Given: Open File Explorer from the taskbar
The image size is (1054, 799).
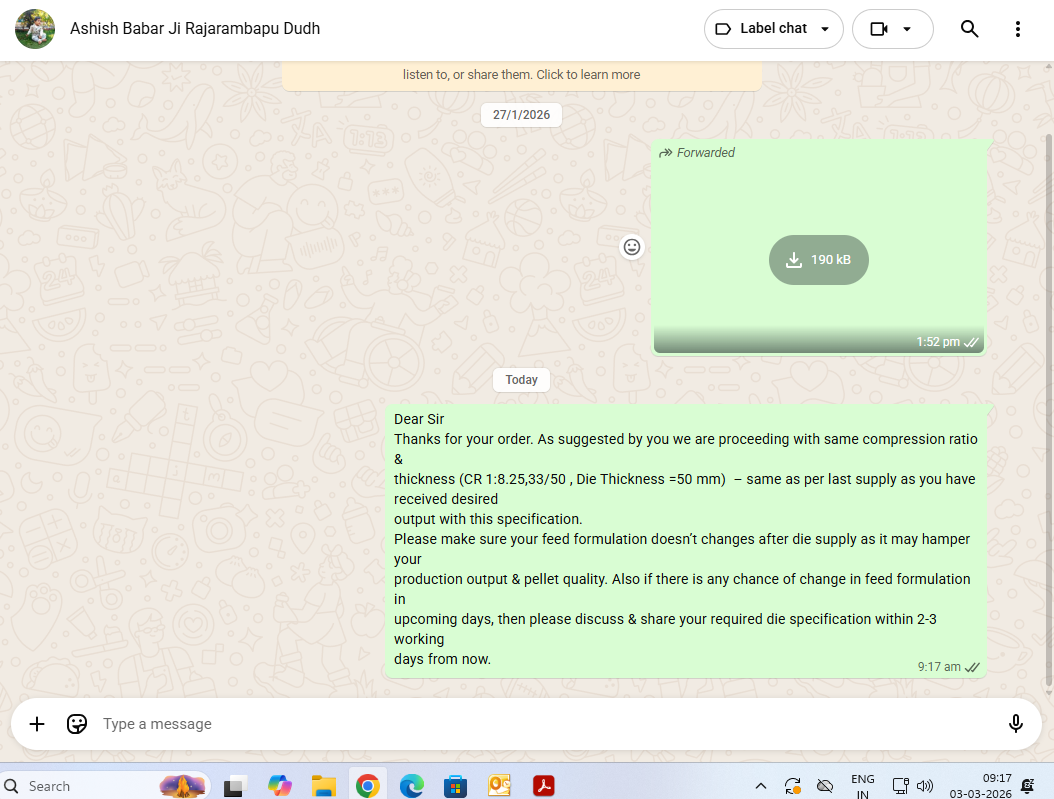Looking at the screenshot, I should coord(322,786).
